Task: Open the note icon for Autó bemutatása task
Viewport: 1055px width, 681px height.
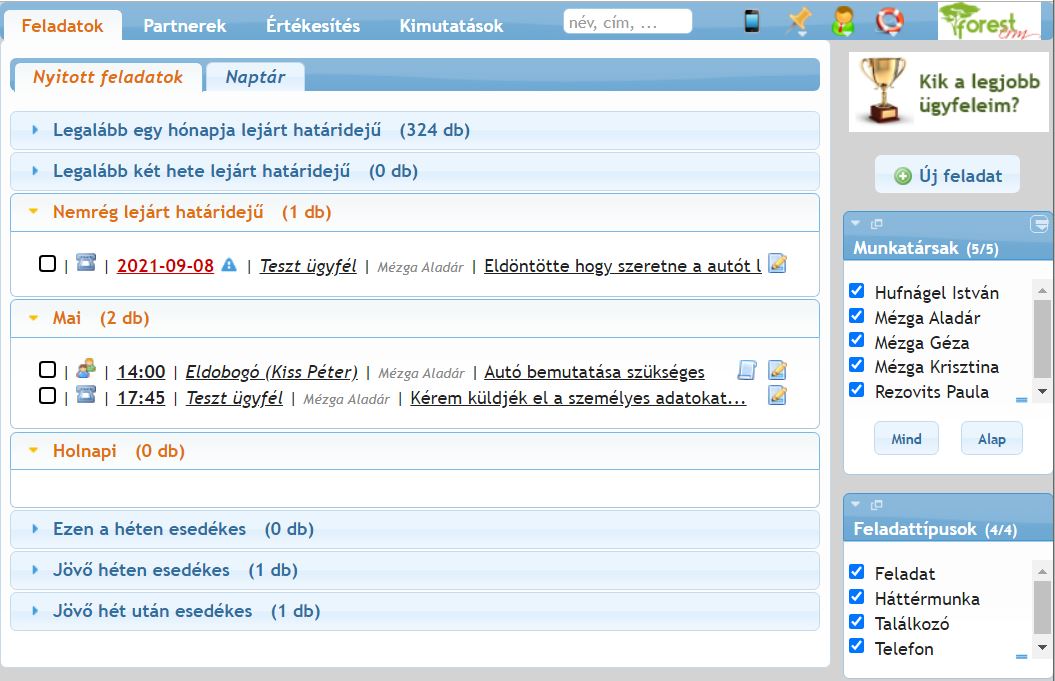Action: coord(746,371)
